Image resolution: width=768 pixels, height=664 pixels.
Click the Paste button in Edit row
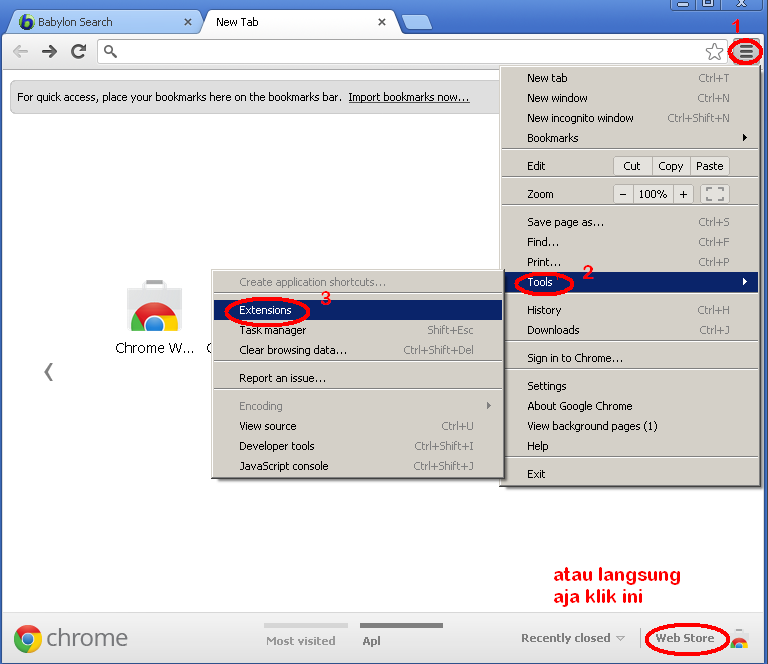click(710, 166)
